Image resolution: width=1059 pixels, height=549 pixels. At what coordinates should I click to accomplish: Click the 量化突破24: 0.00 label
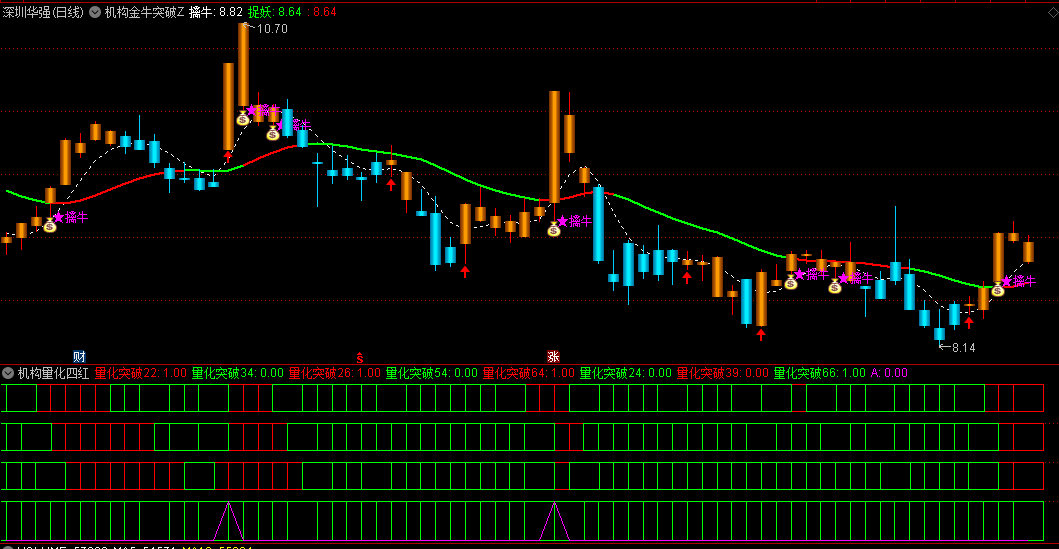(625, 373)
